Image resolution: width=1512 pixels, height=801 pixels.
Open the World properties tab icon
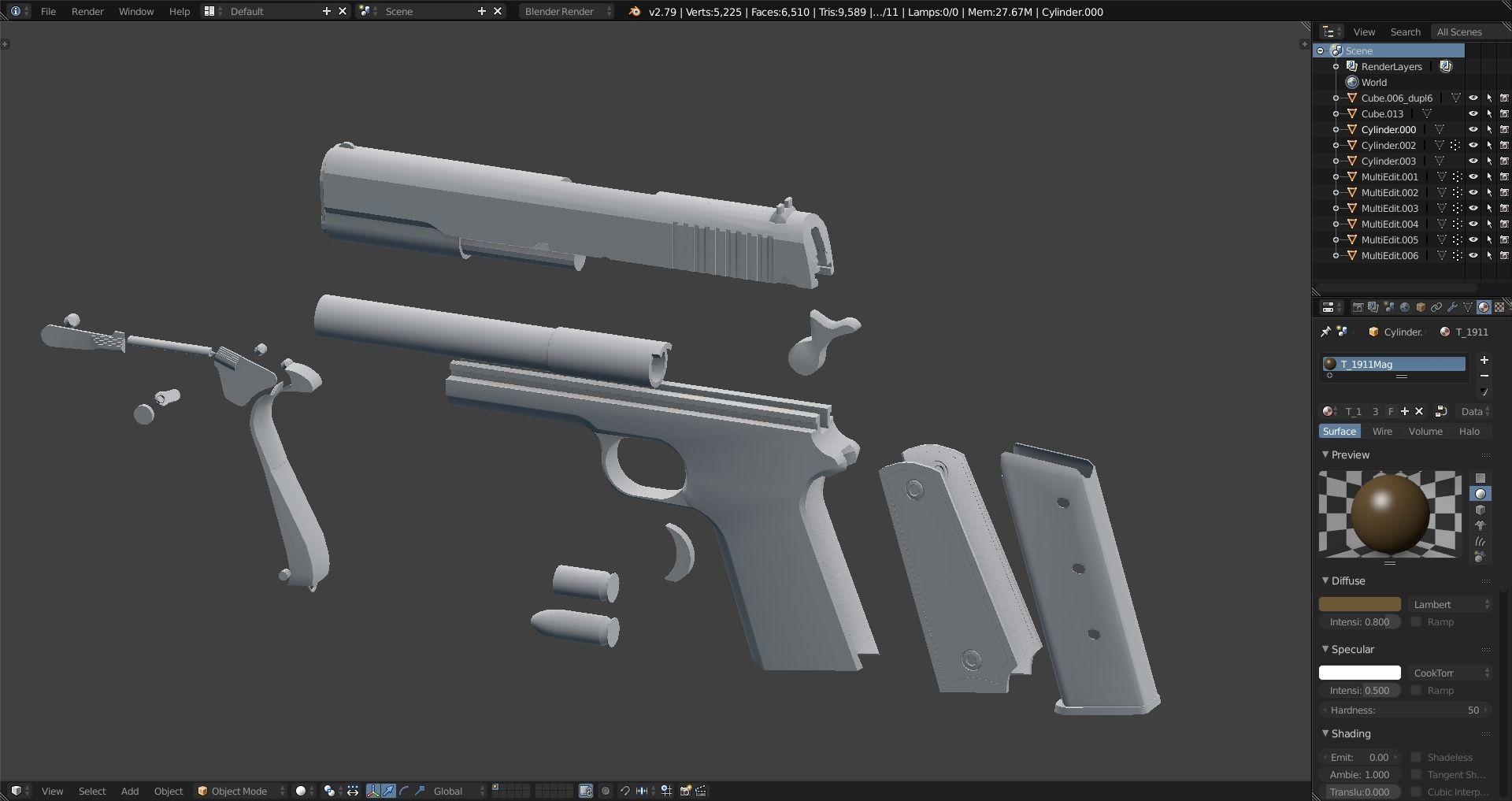(x=1405, y=307)
